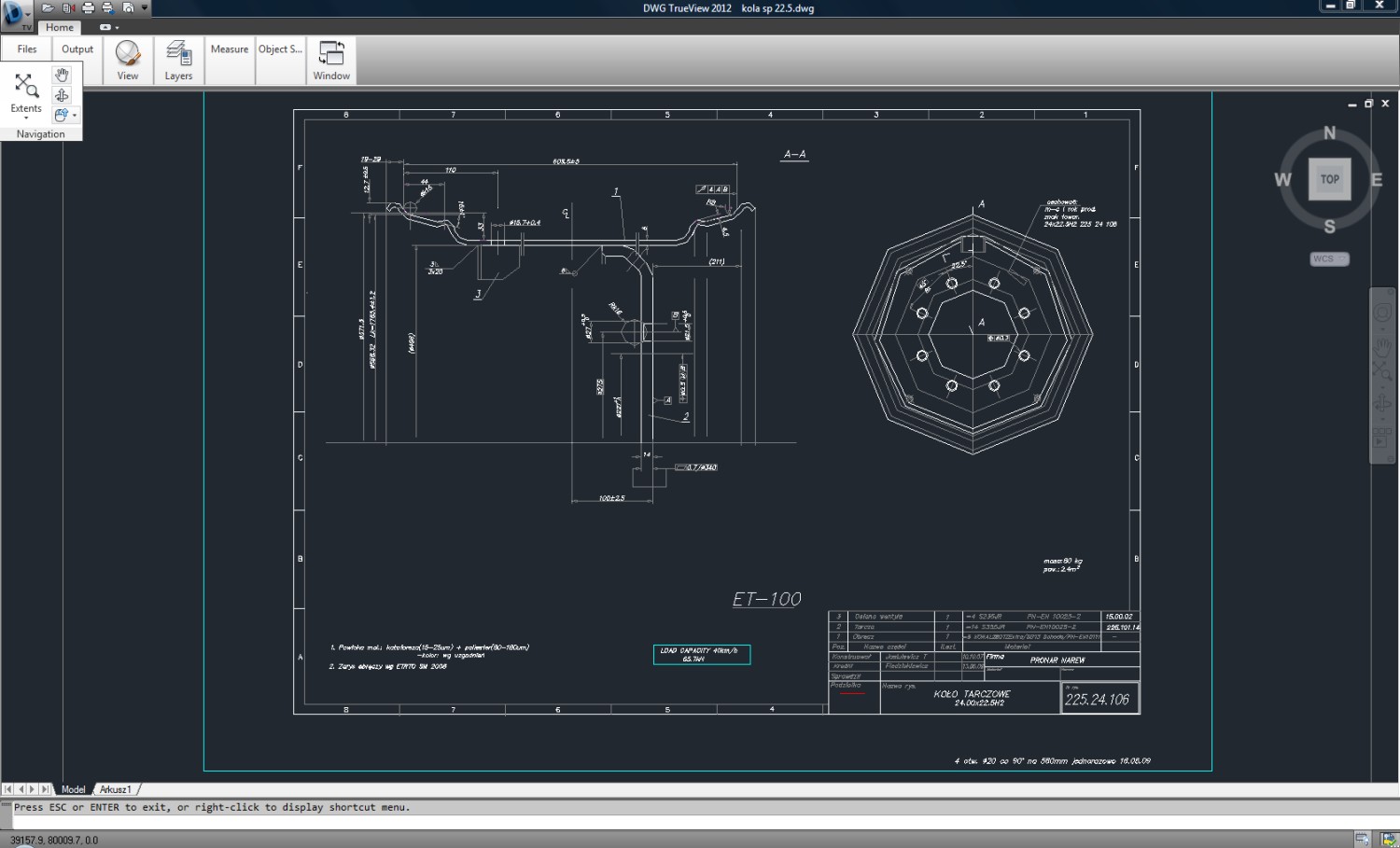1400x848 pixels.
Task: Click W on the ViewCube compass
Action: [1283, 180]
